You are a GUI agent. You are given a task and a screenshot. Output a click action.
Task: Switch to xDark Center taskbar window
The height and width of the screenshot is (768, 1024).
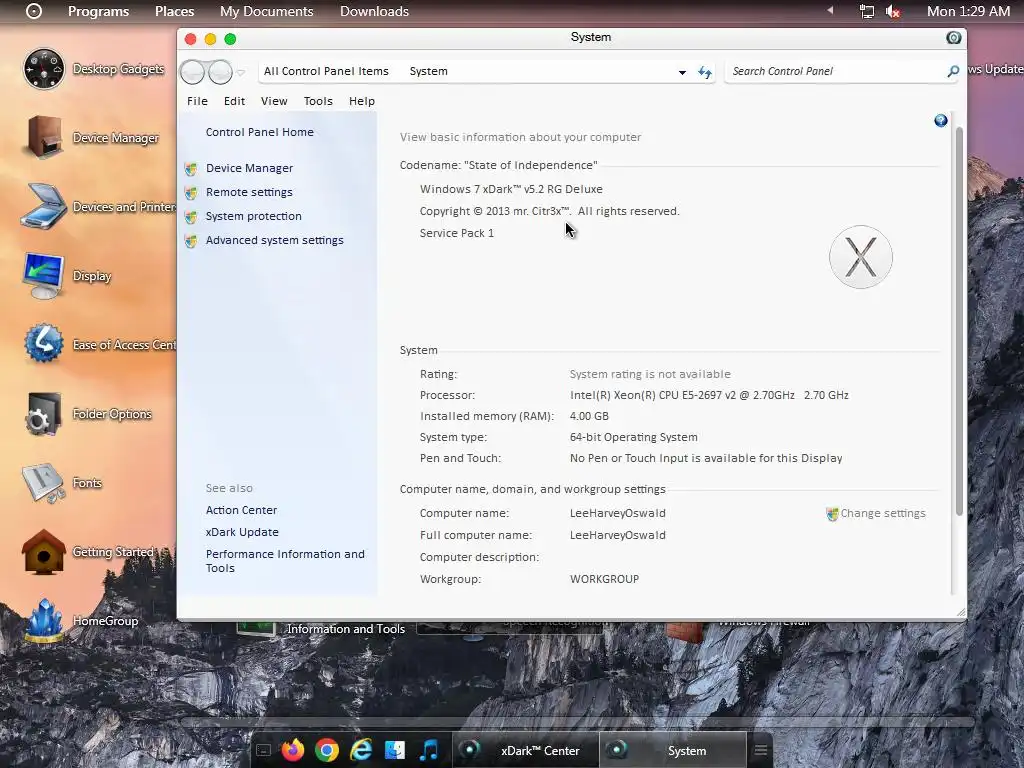click(525, 750)
